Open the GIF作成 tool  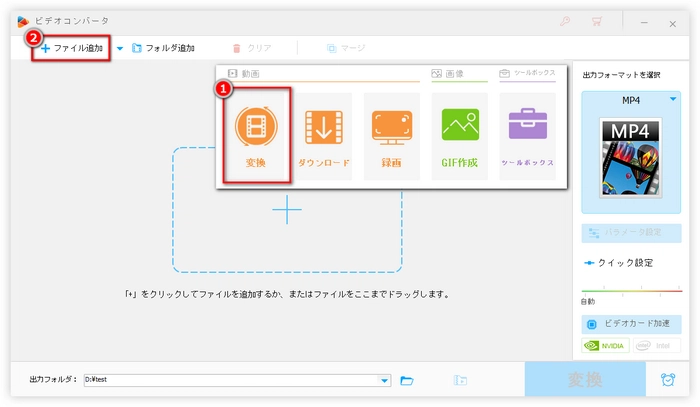459,135
